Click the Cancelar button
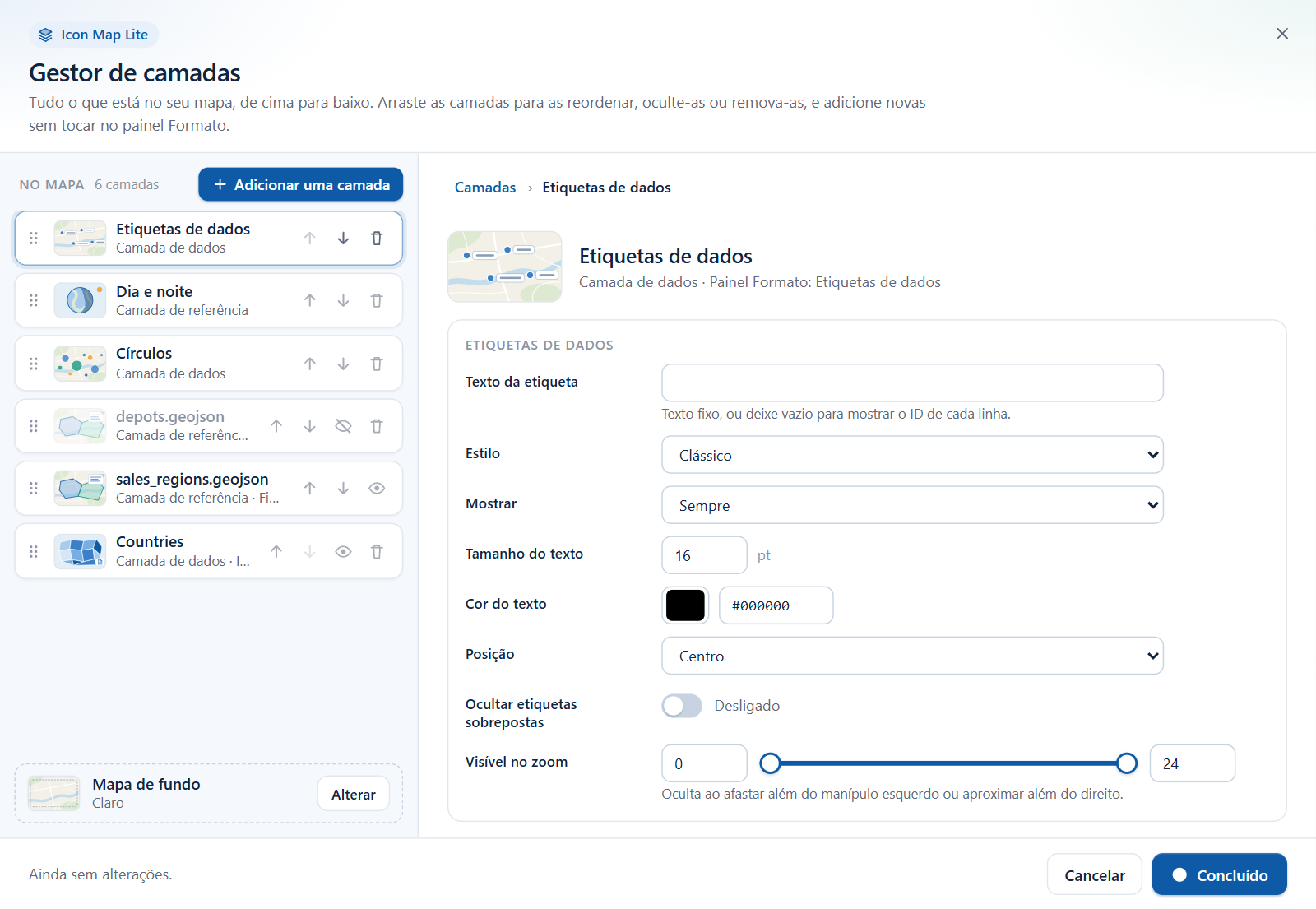This screenshot has height=909, width=1316. [x=1095, y=875]
